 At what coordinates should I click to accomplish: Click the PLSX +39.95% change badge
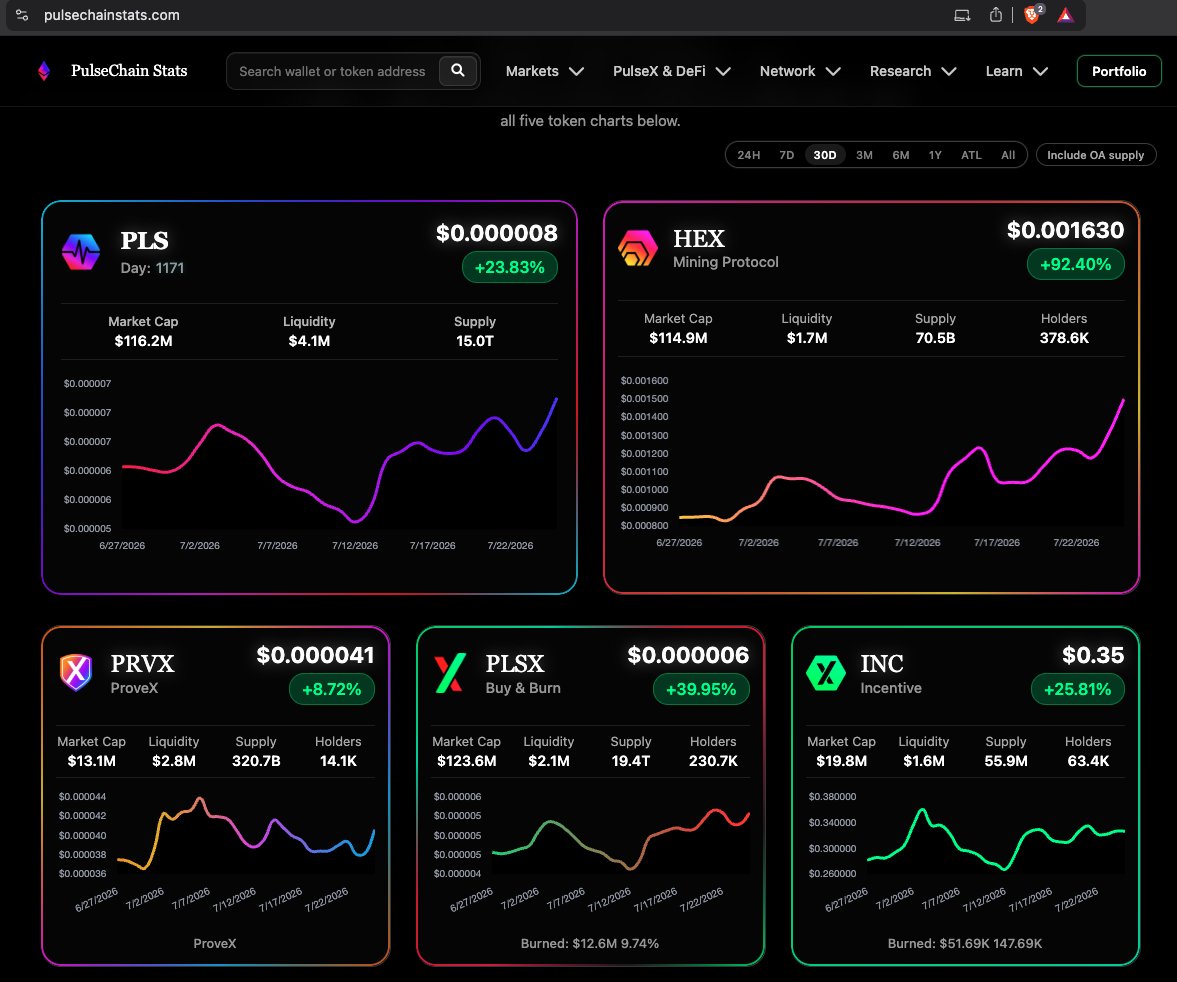(701, 689)
